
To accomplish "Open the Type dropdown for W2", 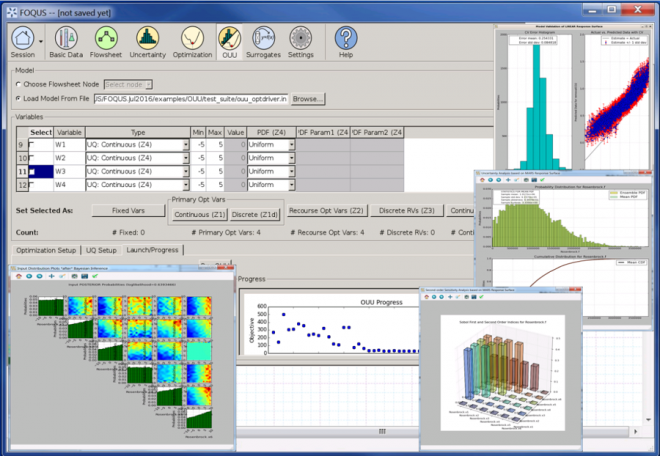I will coord(186,158).
